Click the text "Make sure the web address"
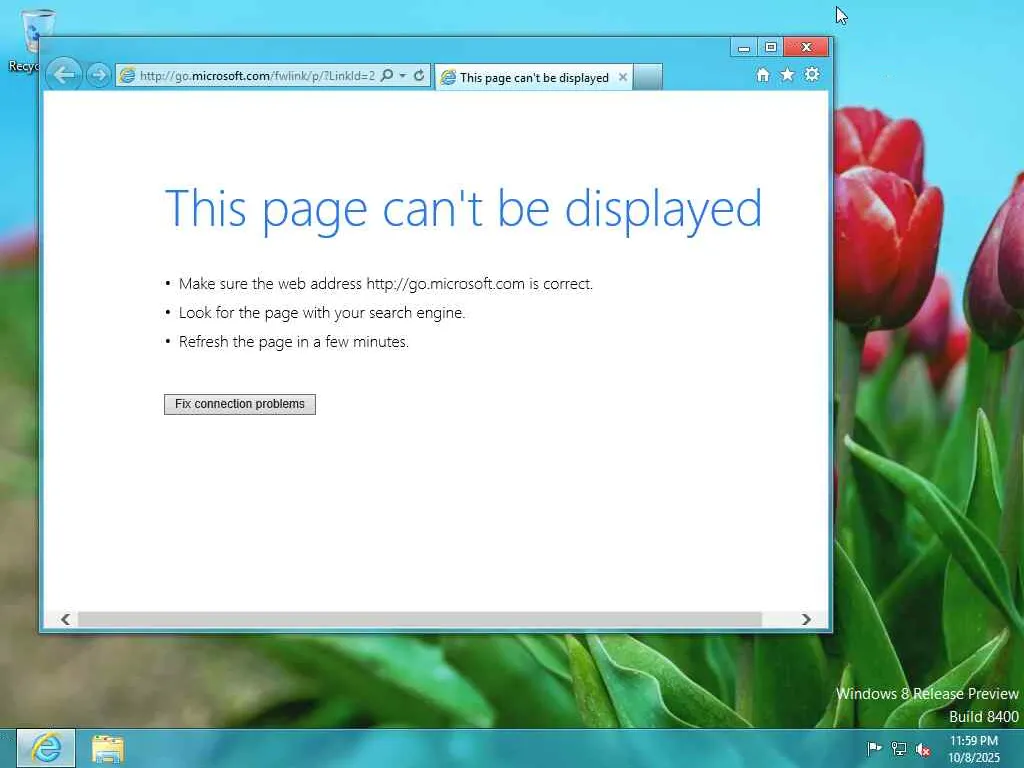1024x768 pixels. [270, 284]
